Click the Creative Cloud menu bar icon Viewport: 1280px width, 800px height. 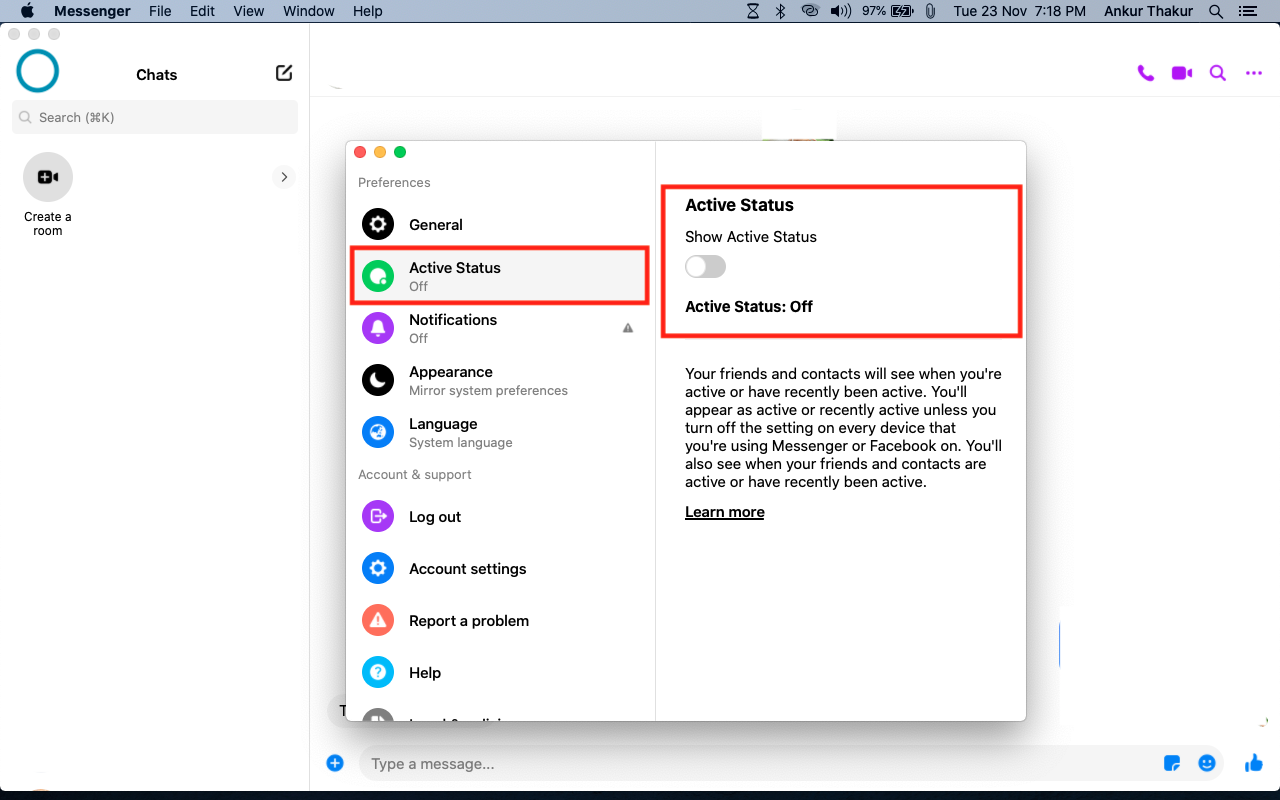pyautogui.click(x=810, y=11)
